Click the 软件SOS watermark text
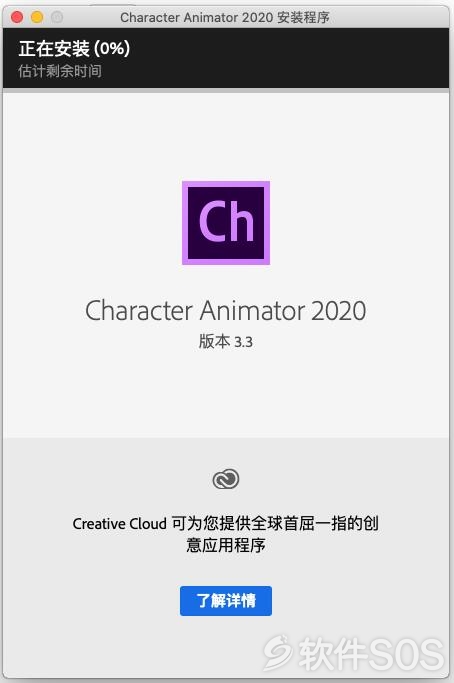 371,654
